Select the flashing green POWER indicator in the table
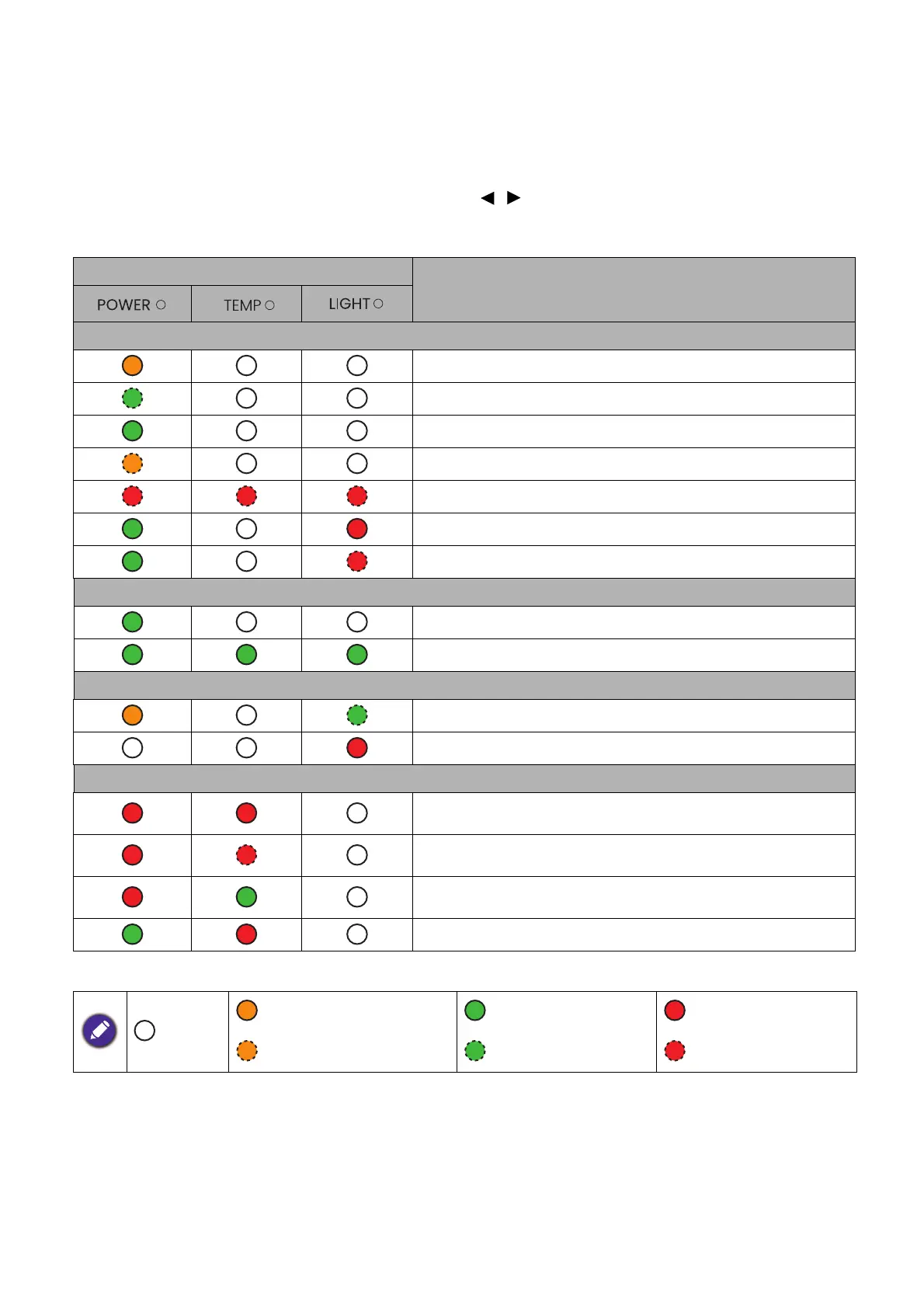 tap(133, 398)
